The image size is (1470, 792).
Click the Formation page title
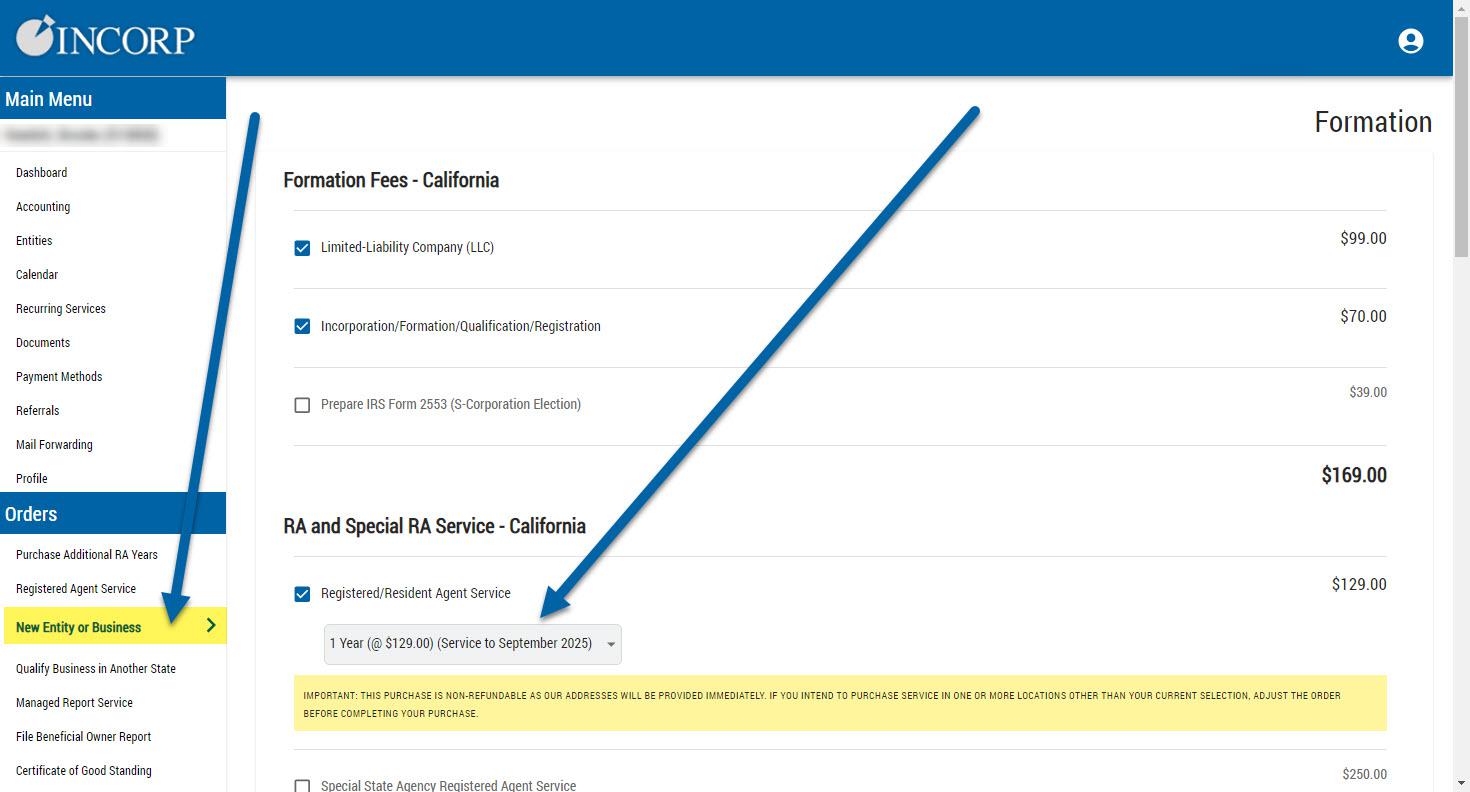[x=1373, y=122]
